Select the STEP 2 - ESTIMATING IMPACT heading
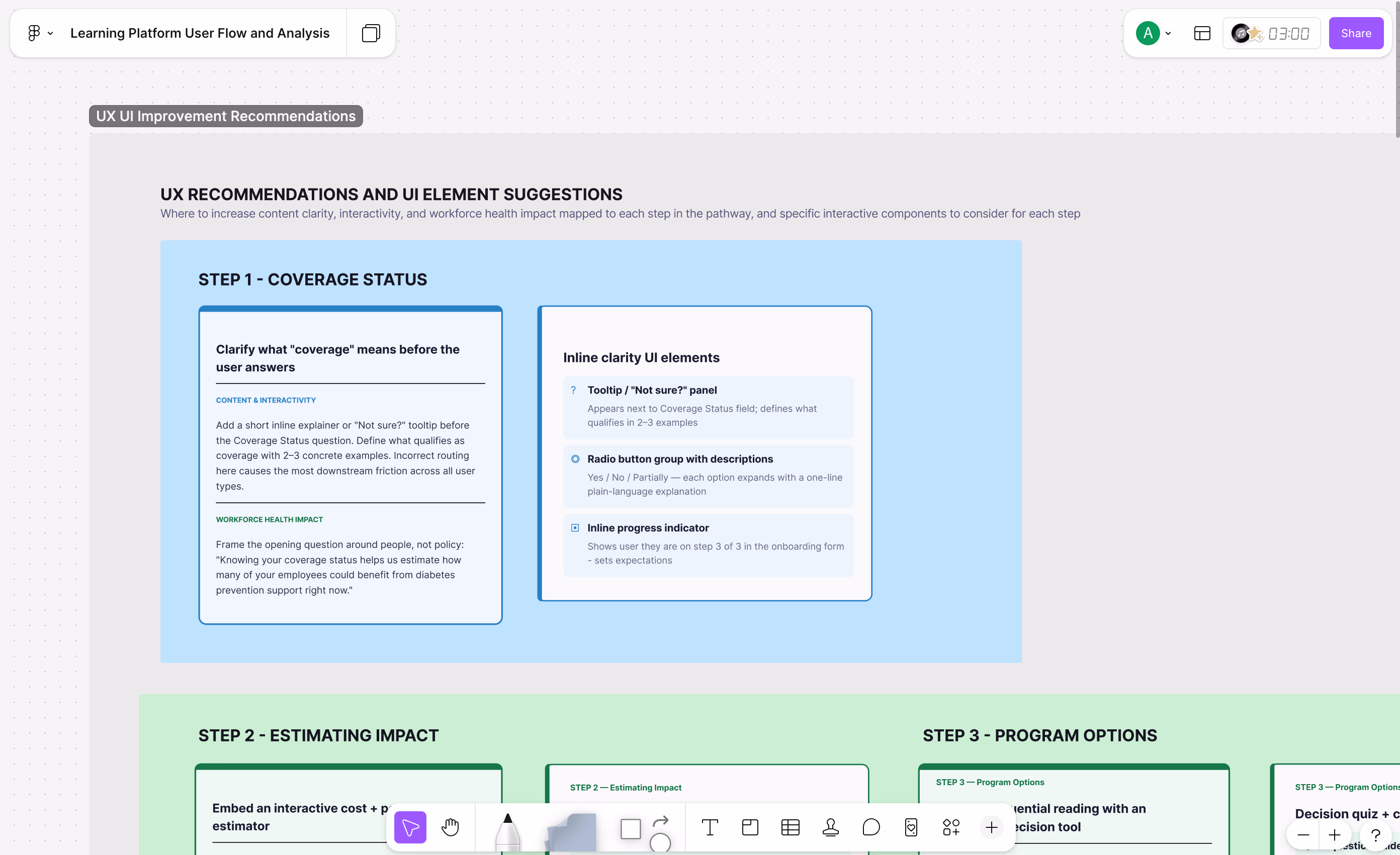 pyautogui.click(x=318, y=735)
